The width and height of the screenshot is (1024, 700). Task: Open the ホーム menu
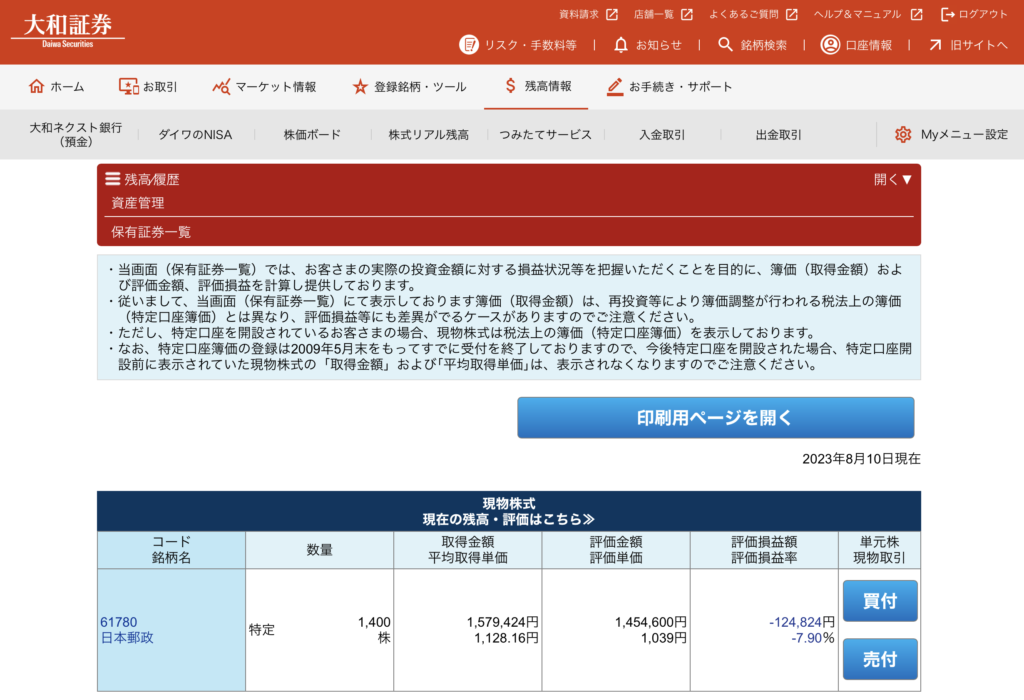56,86
